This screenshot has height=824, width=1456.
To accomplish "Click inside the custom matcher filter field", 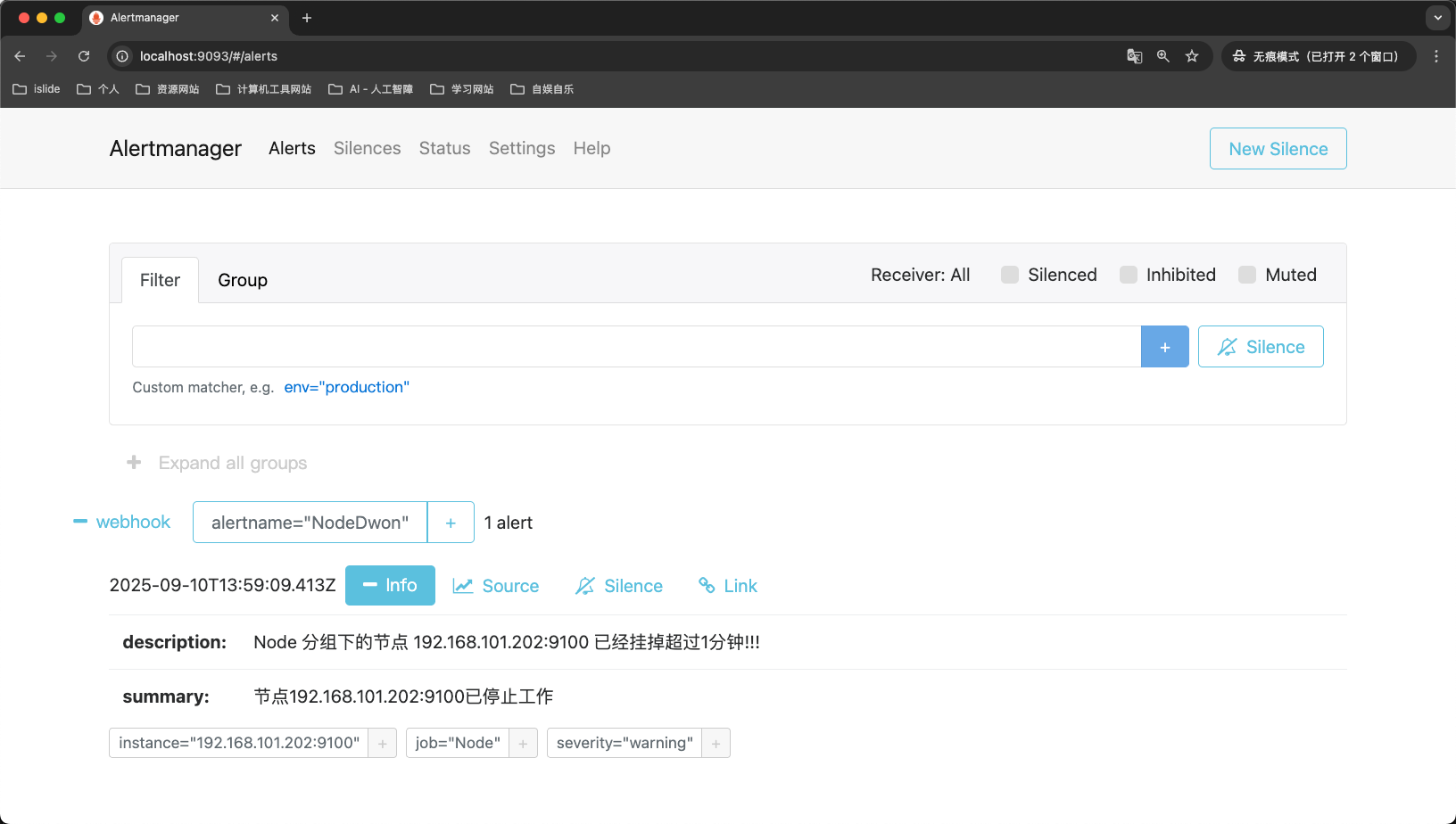I will (625, 346).
